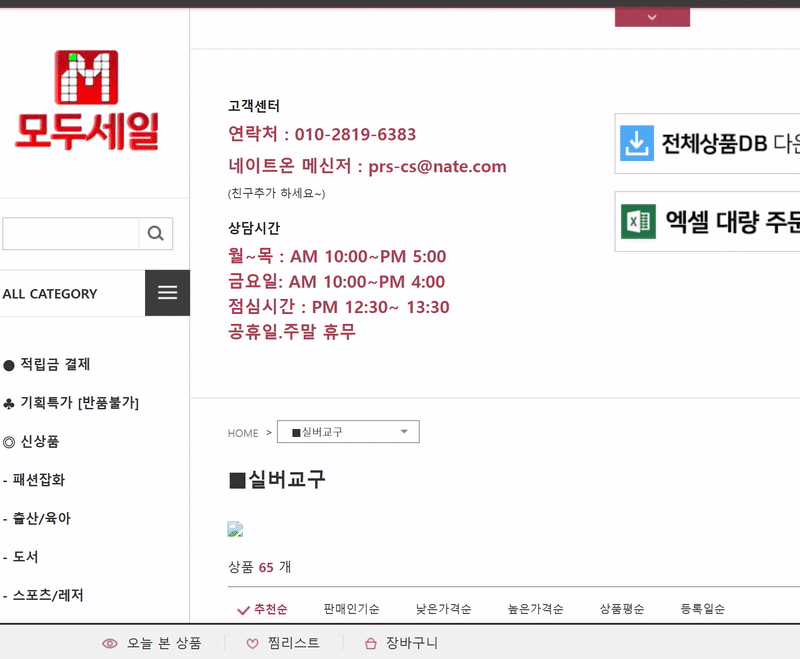Open the ■실버교구 category dropdown
800x659 pixels.
click(348, 431)
